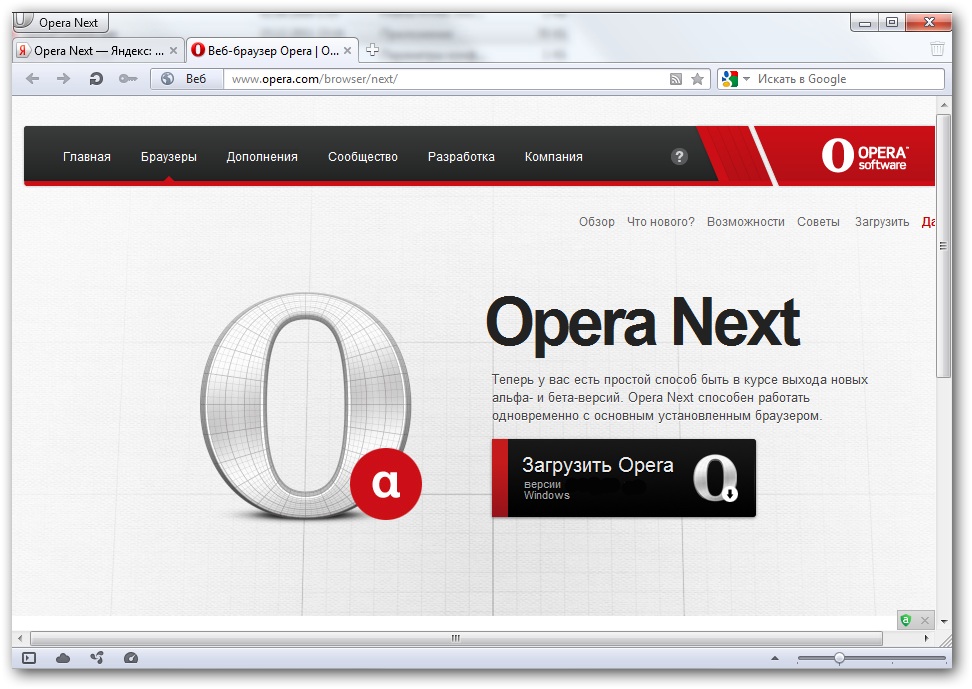
Task: Click the Искать в Google search field
Action: coord(845,79)
